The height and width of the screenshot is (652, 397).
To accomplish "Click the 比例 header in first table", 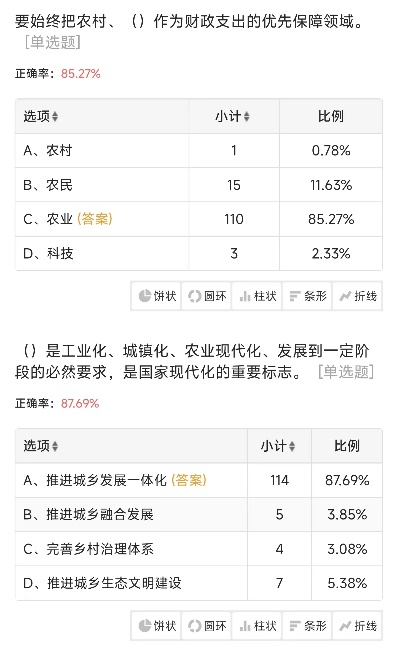I will [x=331, y=116].
